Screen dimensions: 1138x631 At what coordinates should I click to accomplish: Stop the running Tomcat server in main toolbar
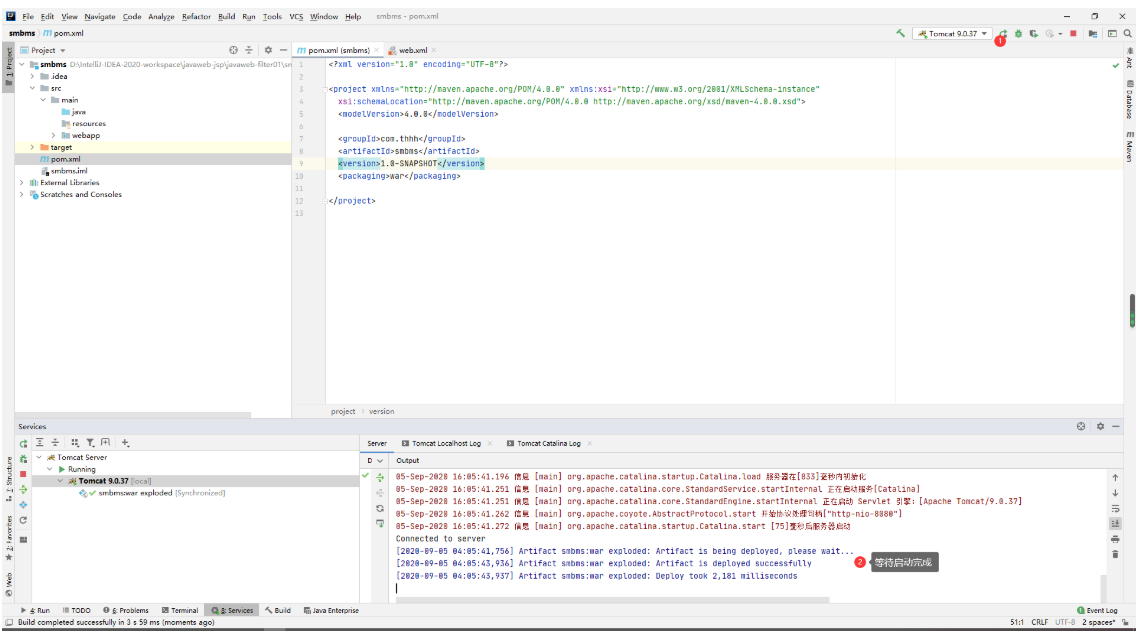tap(1073, 33)
